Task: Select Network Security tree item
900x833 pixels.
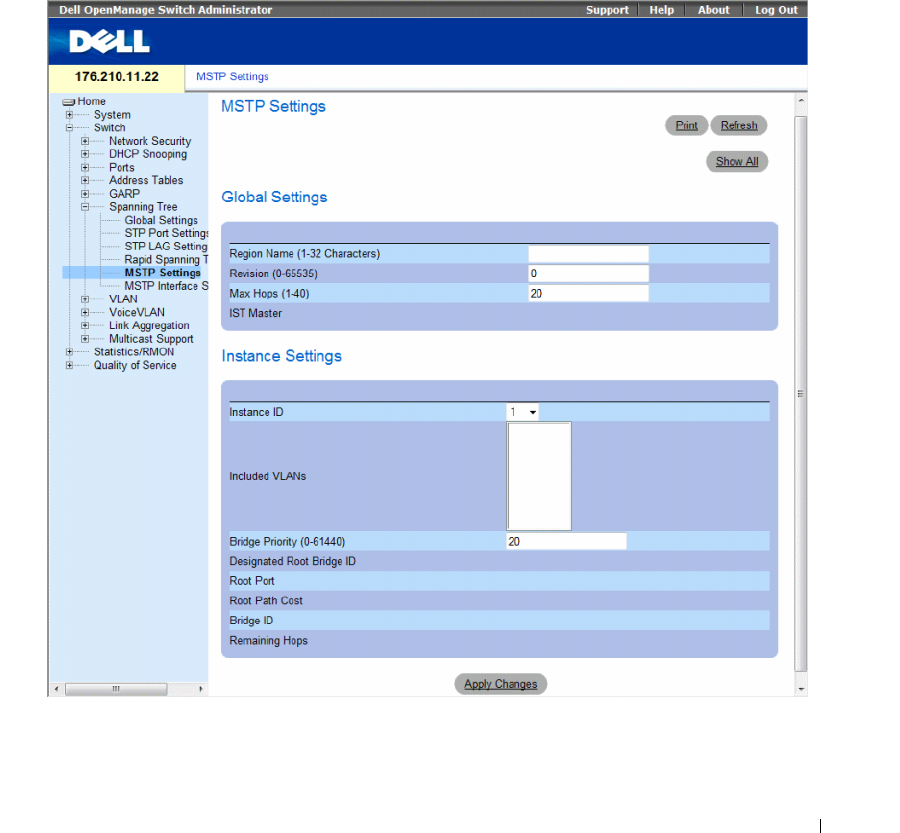Action: tap(150, 141)
